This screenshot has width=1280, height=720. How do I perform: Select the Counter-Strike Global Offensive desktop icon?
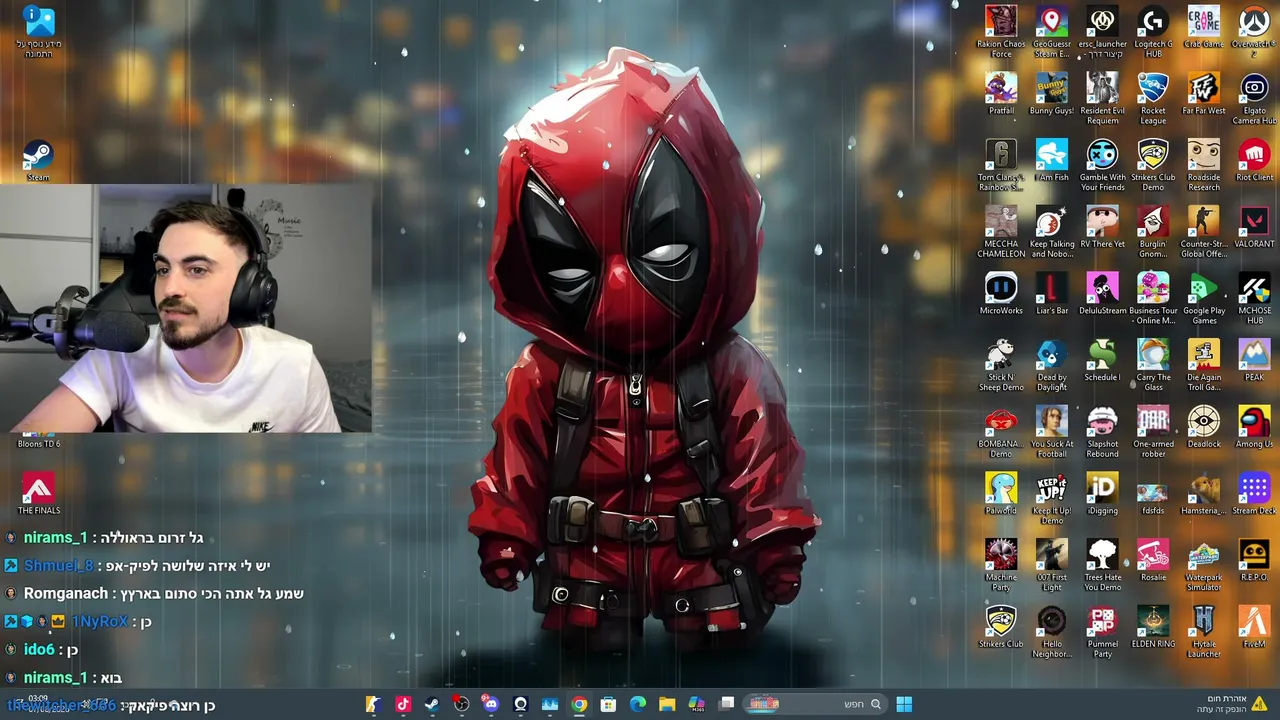pyautogui.click(x=1203, y=232)
